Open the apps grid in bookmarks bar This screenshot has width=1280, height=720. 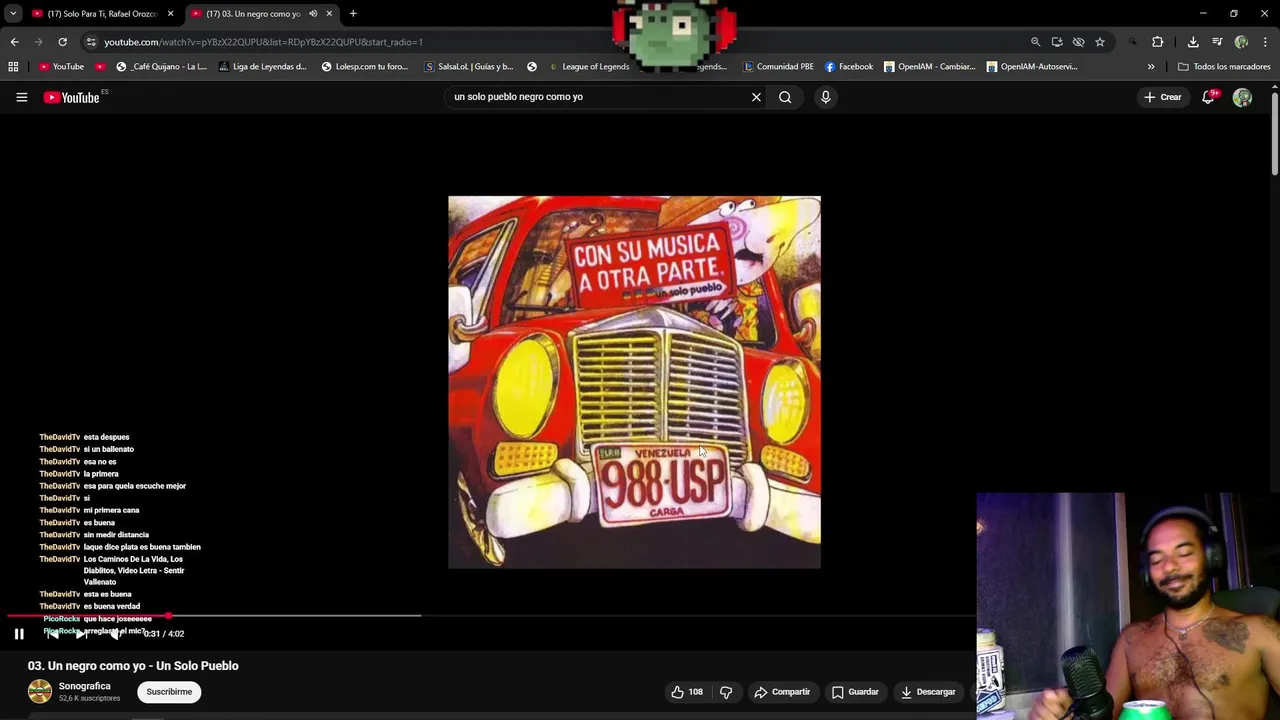[x=13, y=67]
